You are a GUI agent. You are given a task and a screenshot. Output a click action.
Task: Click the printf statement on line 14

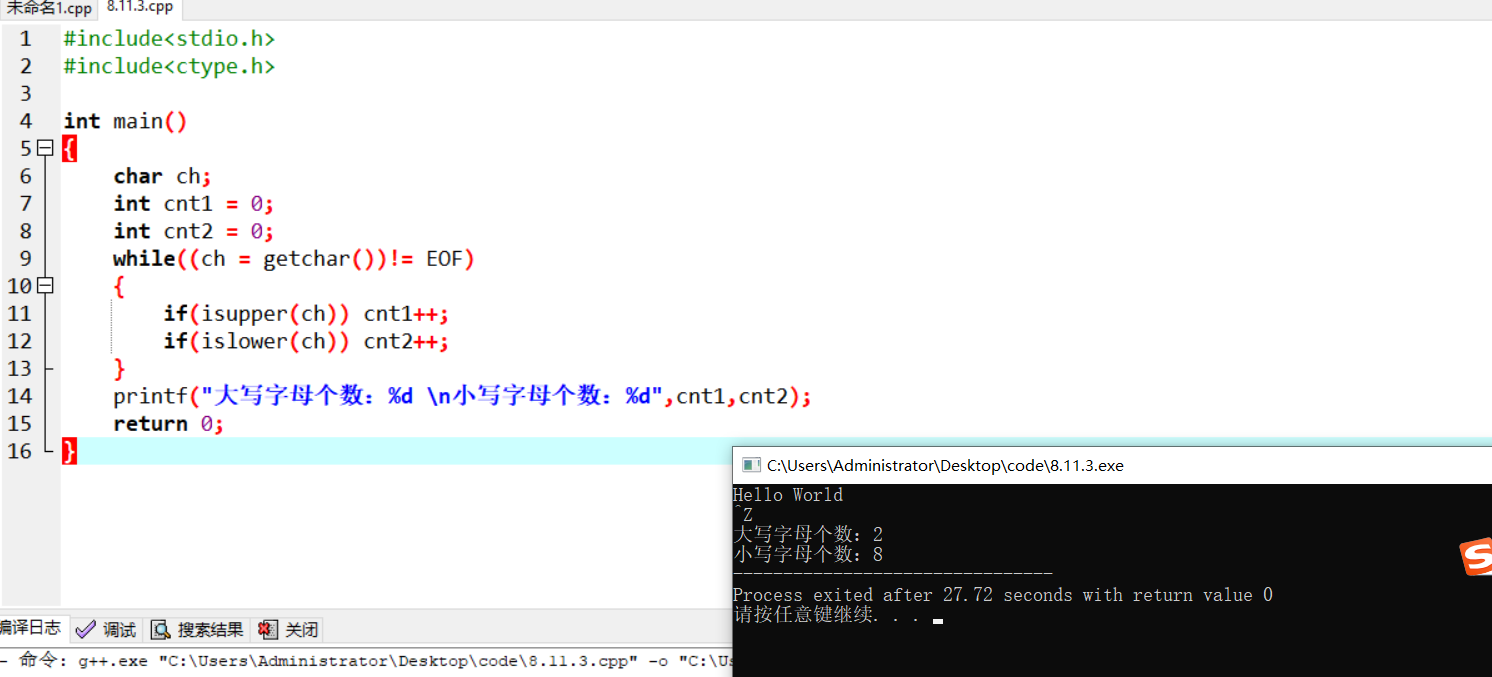click(x=462, y=396)
